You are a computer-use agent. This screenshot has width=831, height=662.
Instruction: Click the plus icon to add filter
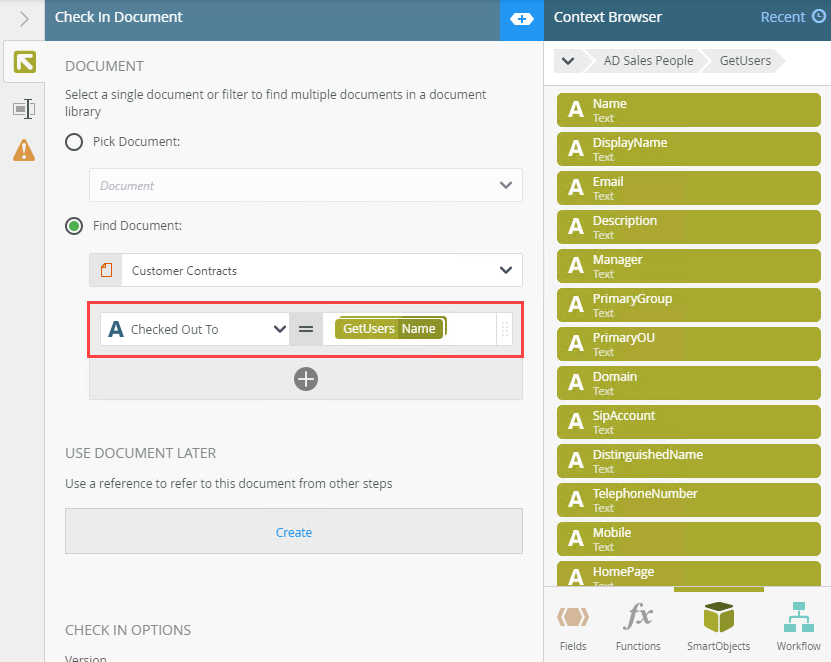pyautogui.click(x=306, y=379)
